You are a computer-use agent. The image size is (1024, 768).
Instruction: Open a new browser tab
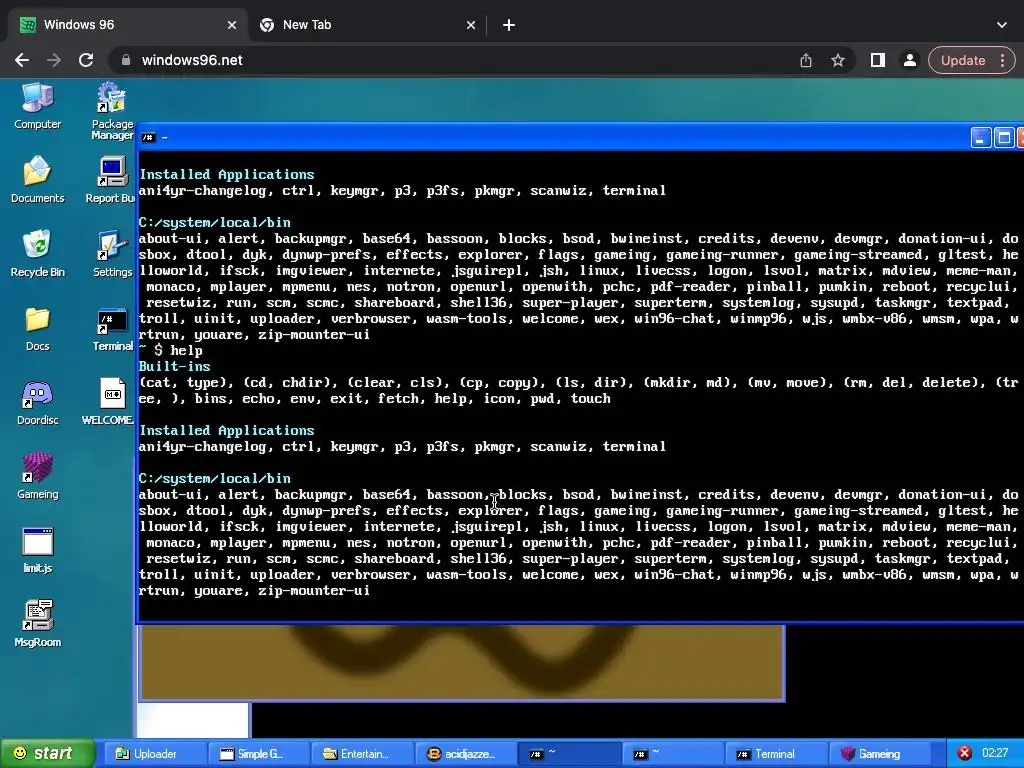[509, 25]
